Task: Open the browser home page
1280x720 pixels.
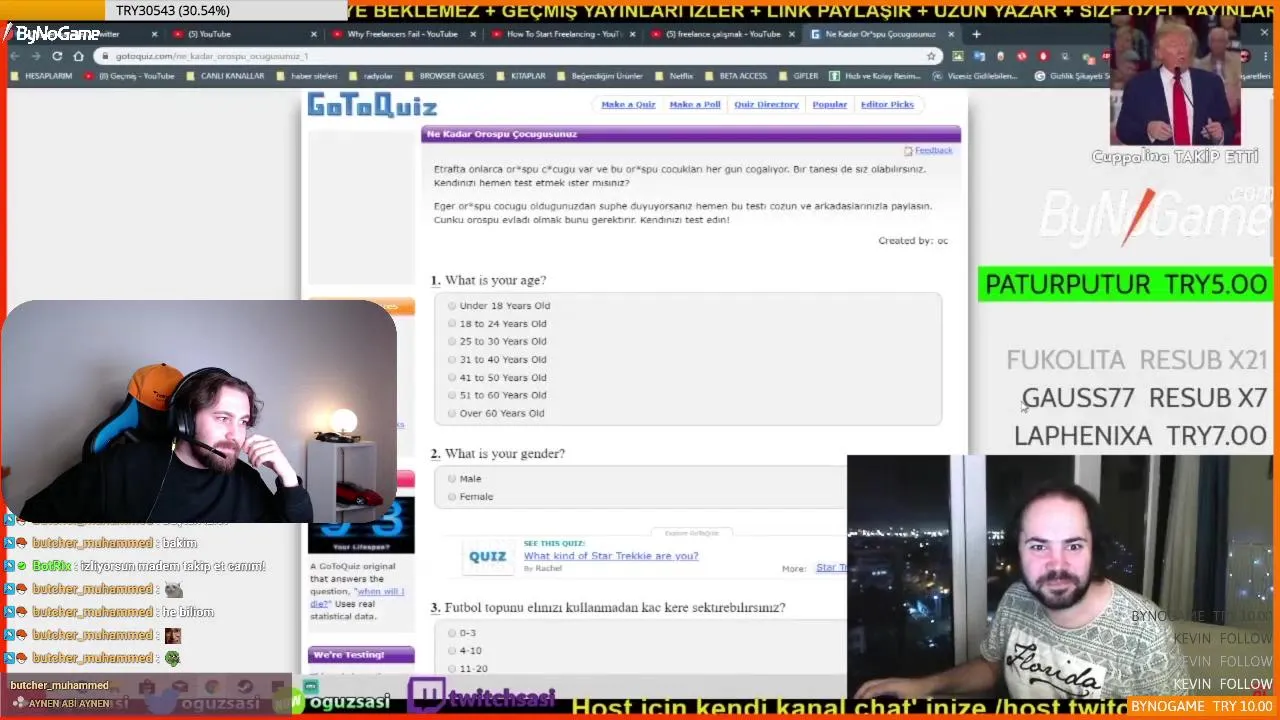Action: click(78, 56)
